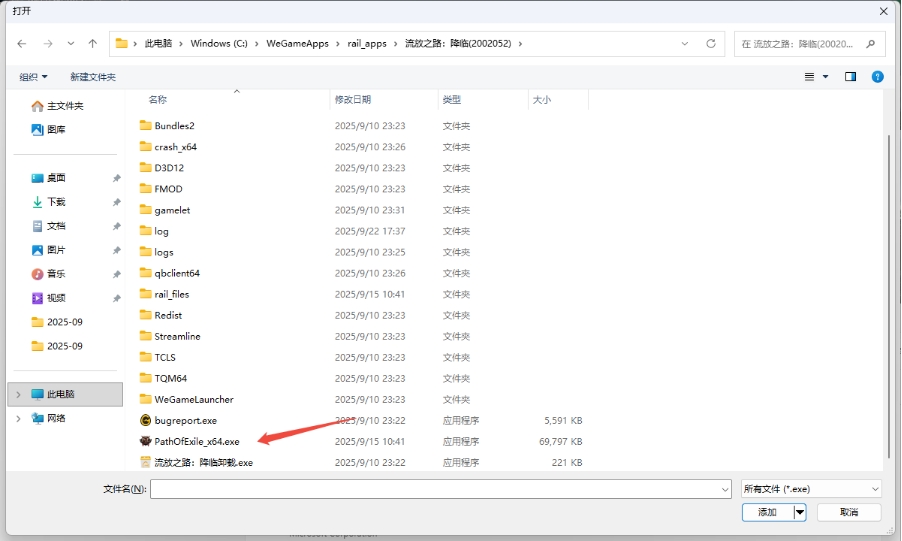Sort by the 修改日期 column header
The image size is (902, 541).
353,100
